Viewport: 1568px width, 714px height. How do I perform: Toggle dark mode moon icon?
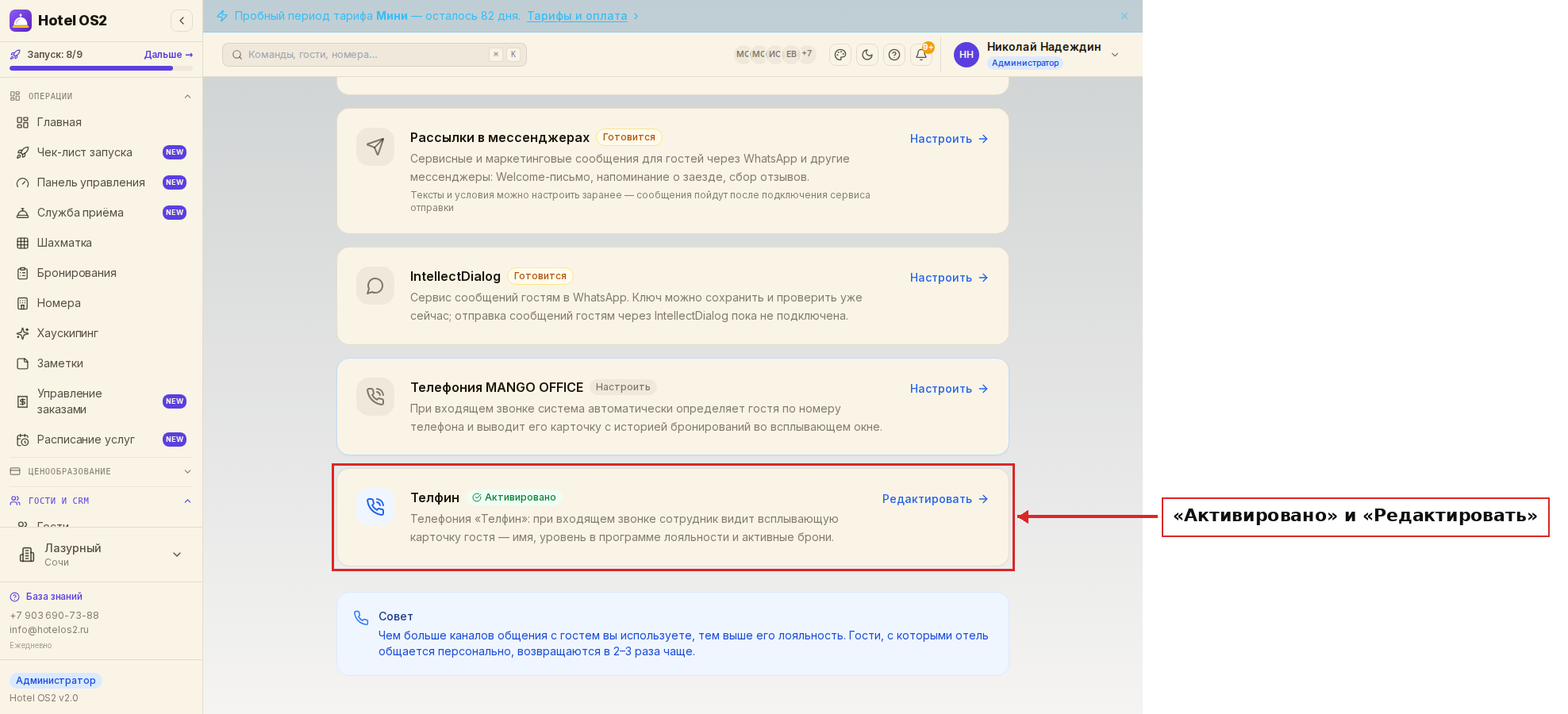click(x=867, y=55)
